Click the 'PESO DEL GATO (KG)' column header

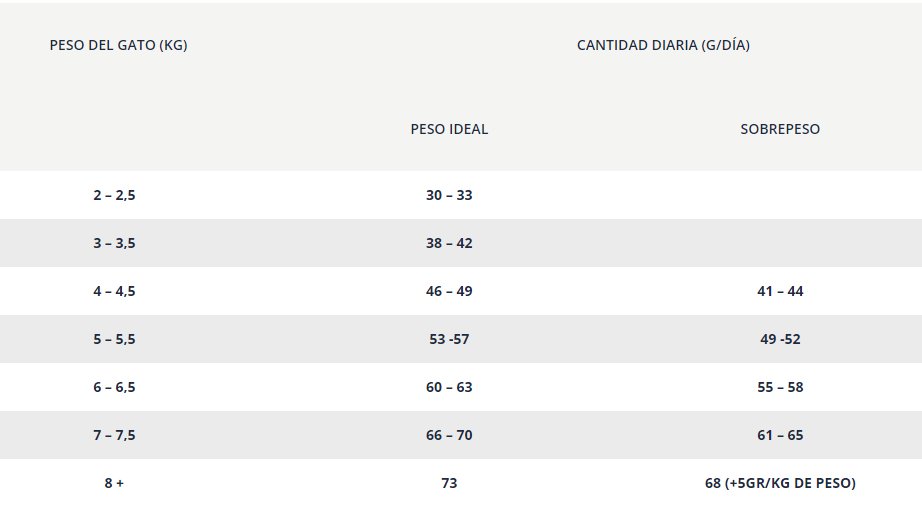[x=118, y=45]
